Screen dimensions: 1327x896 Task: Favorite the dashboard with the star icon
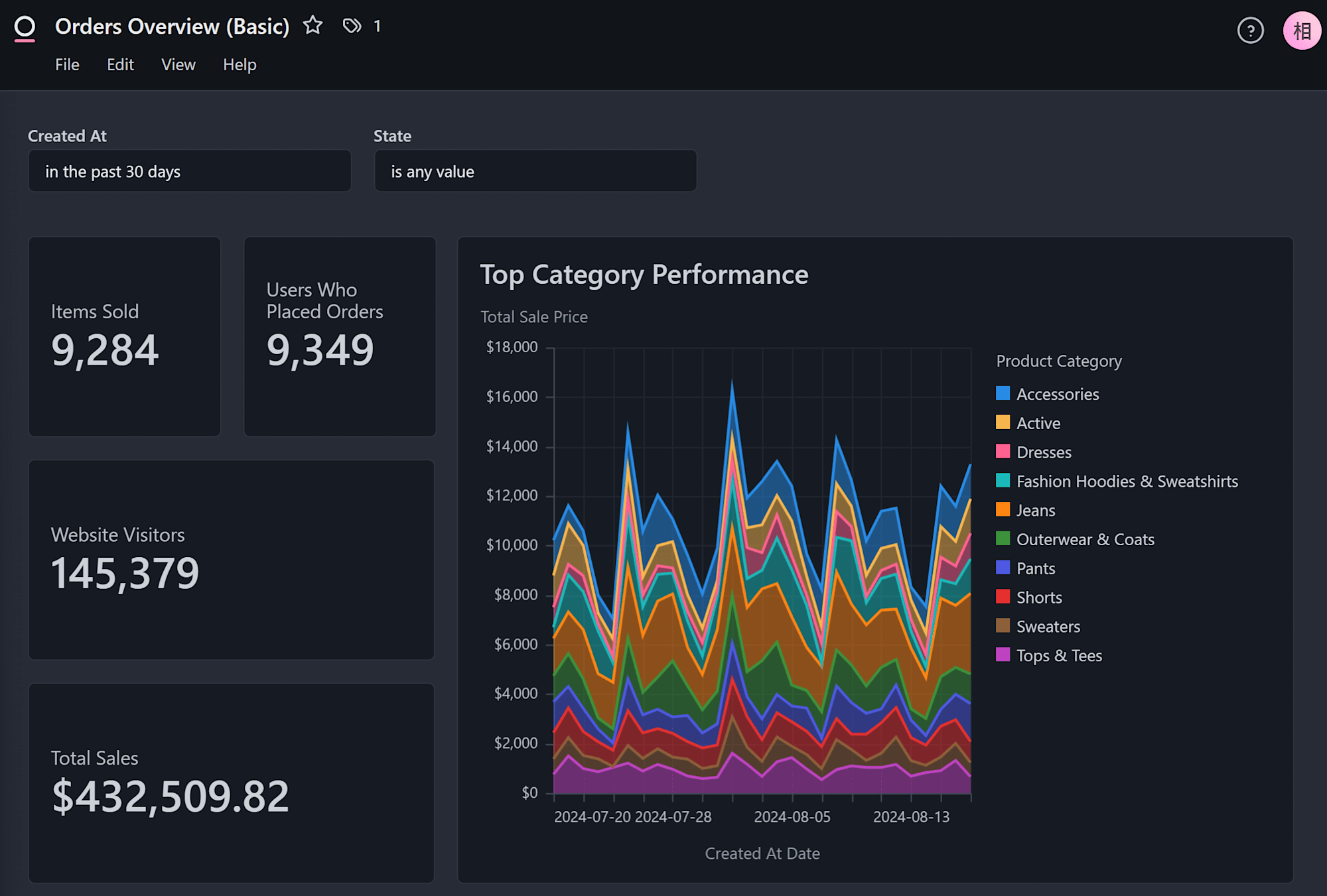[x=313, y=26]
